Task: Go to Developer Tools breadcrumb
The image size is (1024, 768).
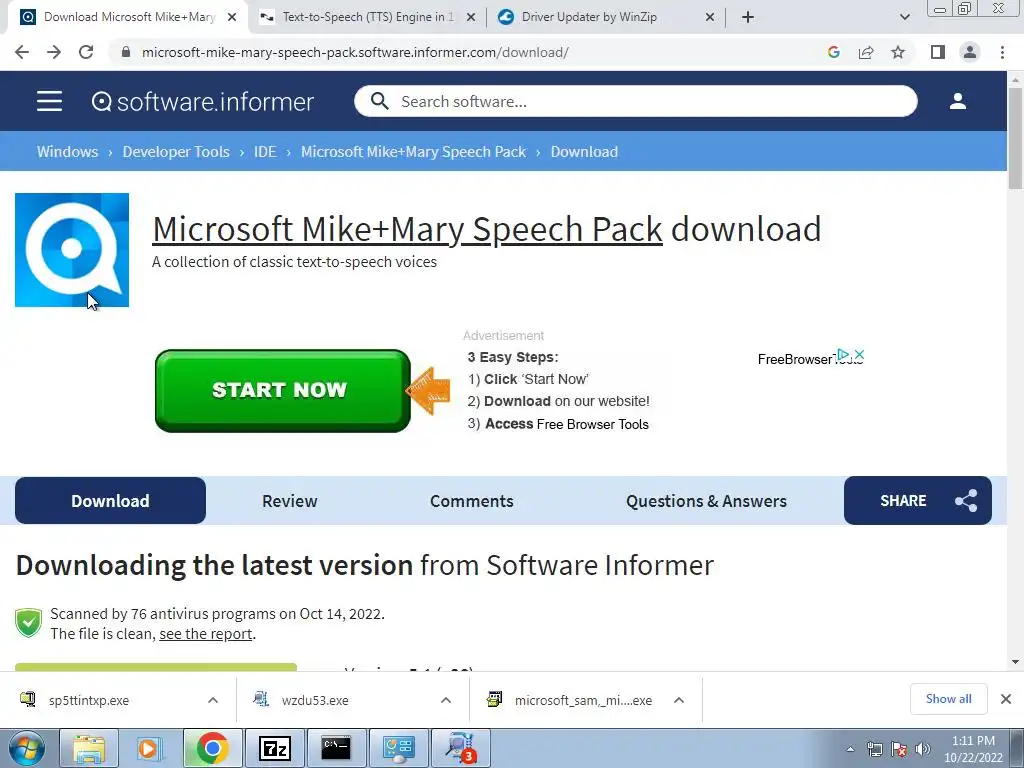Action: pyautogui.click(x=176, y=152)
